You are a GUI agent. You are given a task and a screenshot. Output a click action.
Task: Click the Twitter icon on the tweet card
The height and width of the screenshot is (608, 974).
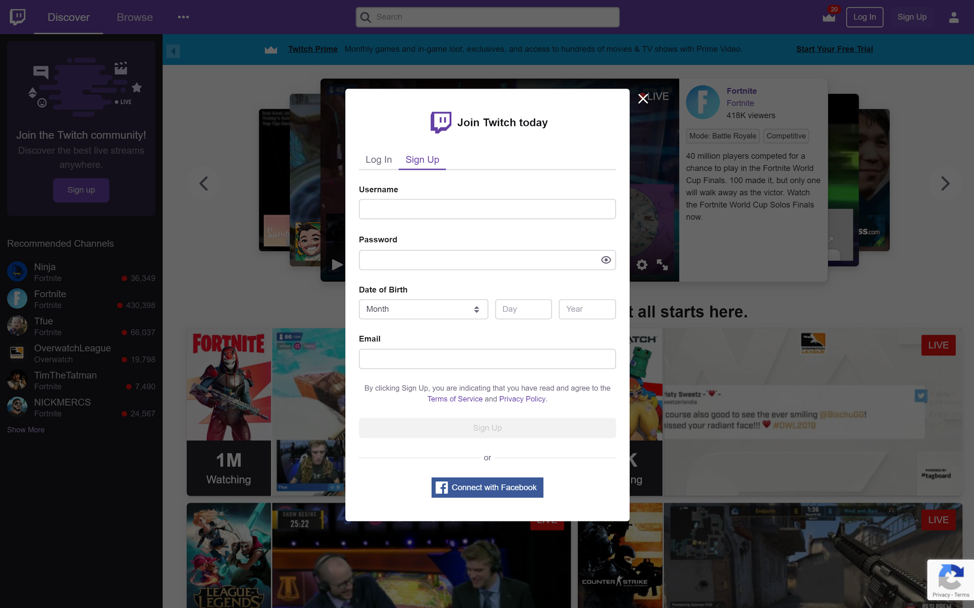click(x=921, y=396)
